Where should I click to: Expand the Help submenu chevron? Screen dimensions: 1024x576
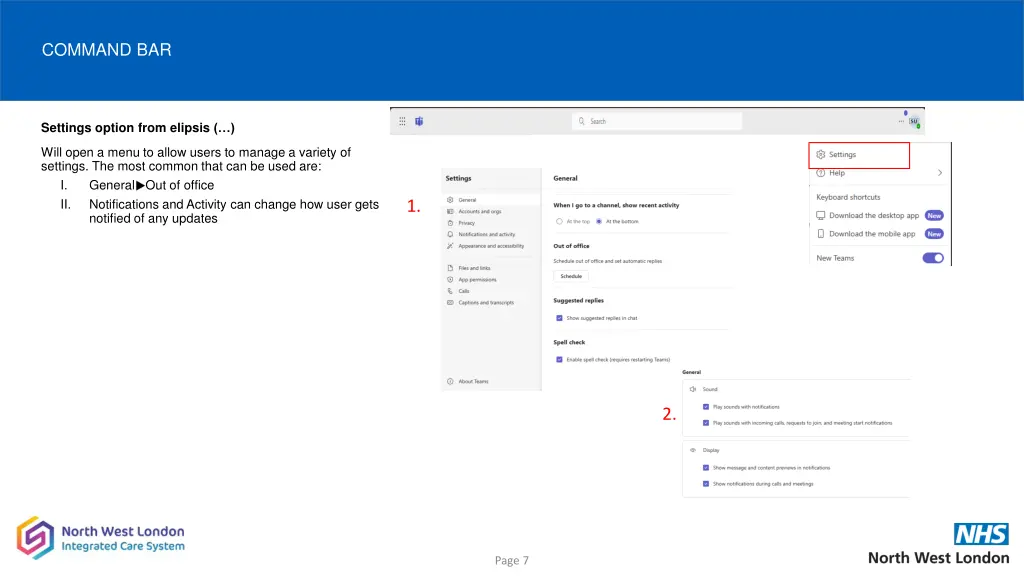[940, 173]
